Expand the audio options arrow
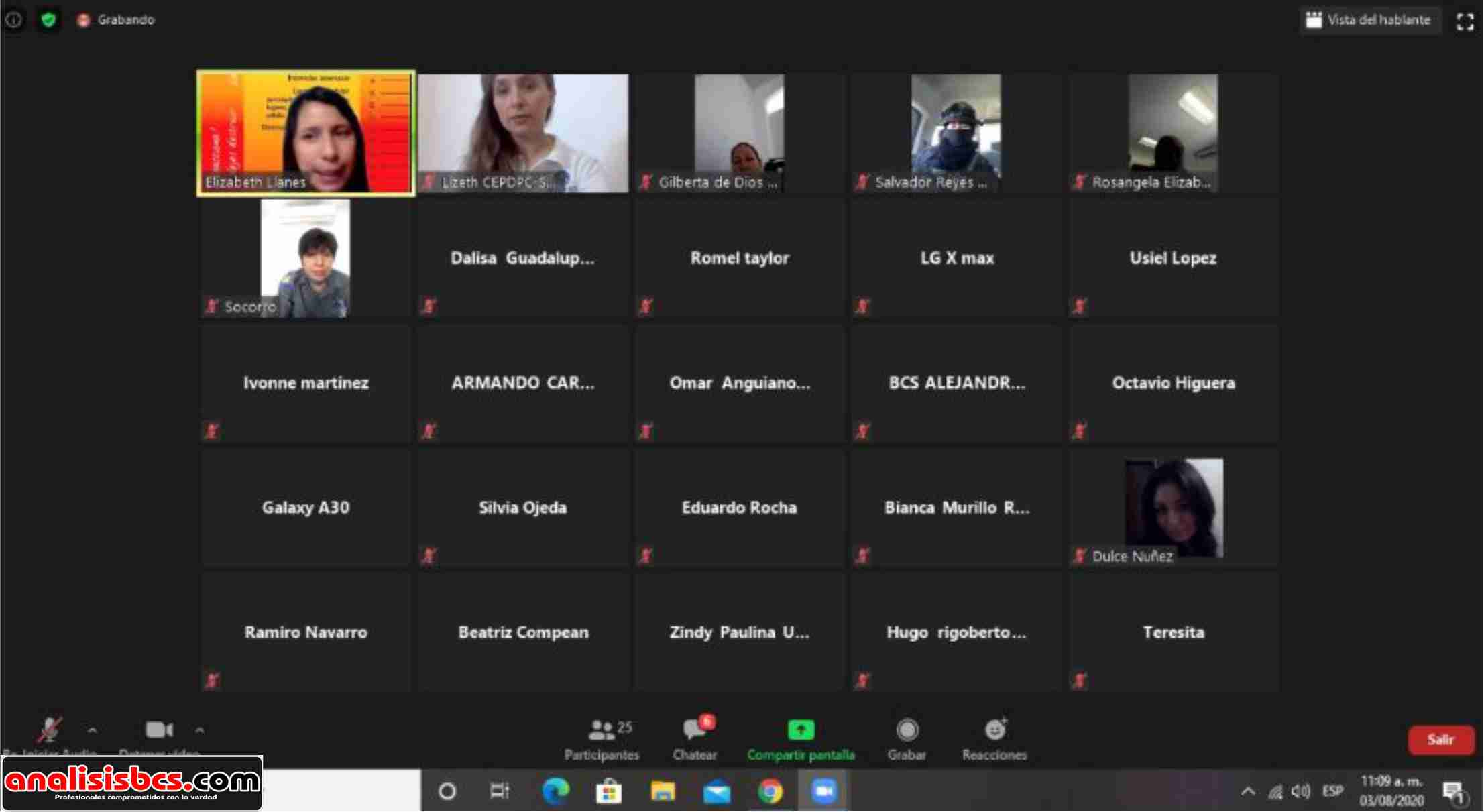The image size is (1484, 812). click(93, 730)
